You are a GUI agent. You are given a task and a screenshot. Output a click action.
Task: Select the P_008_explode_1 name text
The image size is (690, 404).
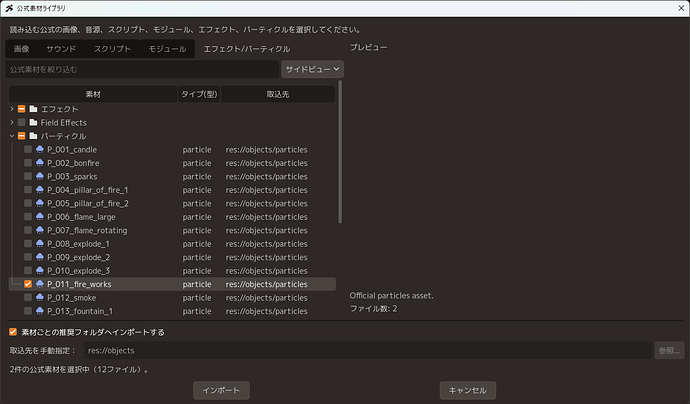point(78,244)
